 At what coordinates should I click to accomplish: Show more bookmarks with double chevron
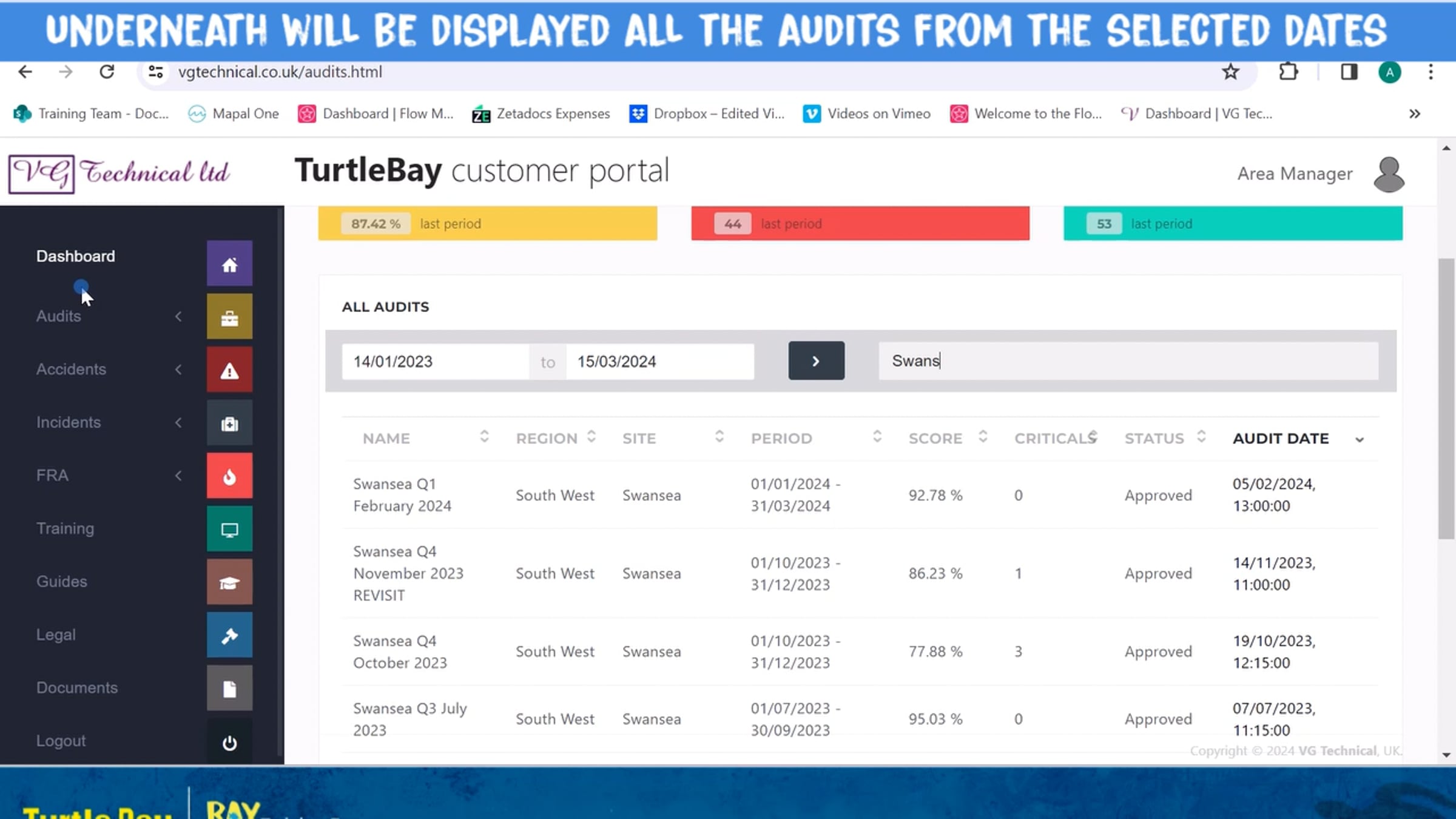[1414, 113]
